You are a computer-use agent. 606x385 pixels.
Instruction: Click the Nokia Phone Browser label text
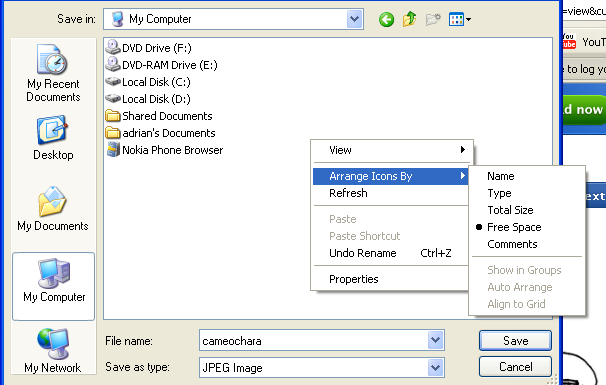point(172,150)
